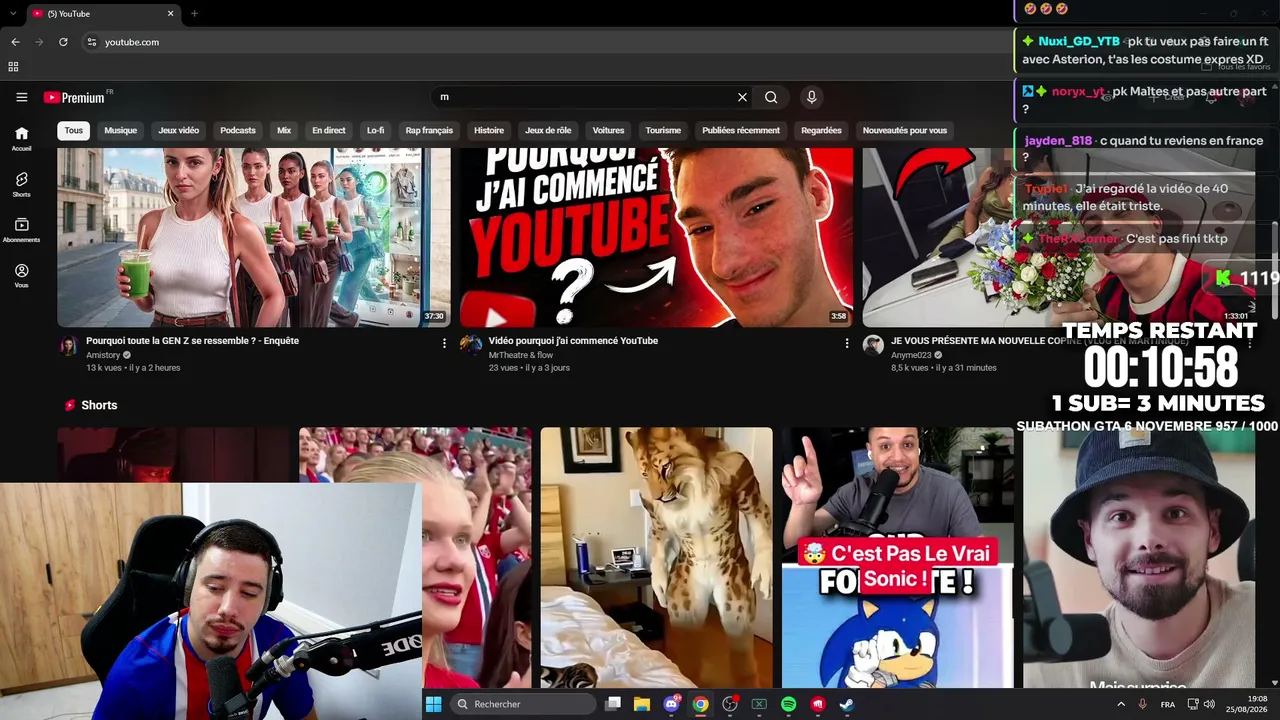Visit the Anyme023 channel name
1280x720 pixels.
pos(911,355)
